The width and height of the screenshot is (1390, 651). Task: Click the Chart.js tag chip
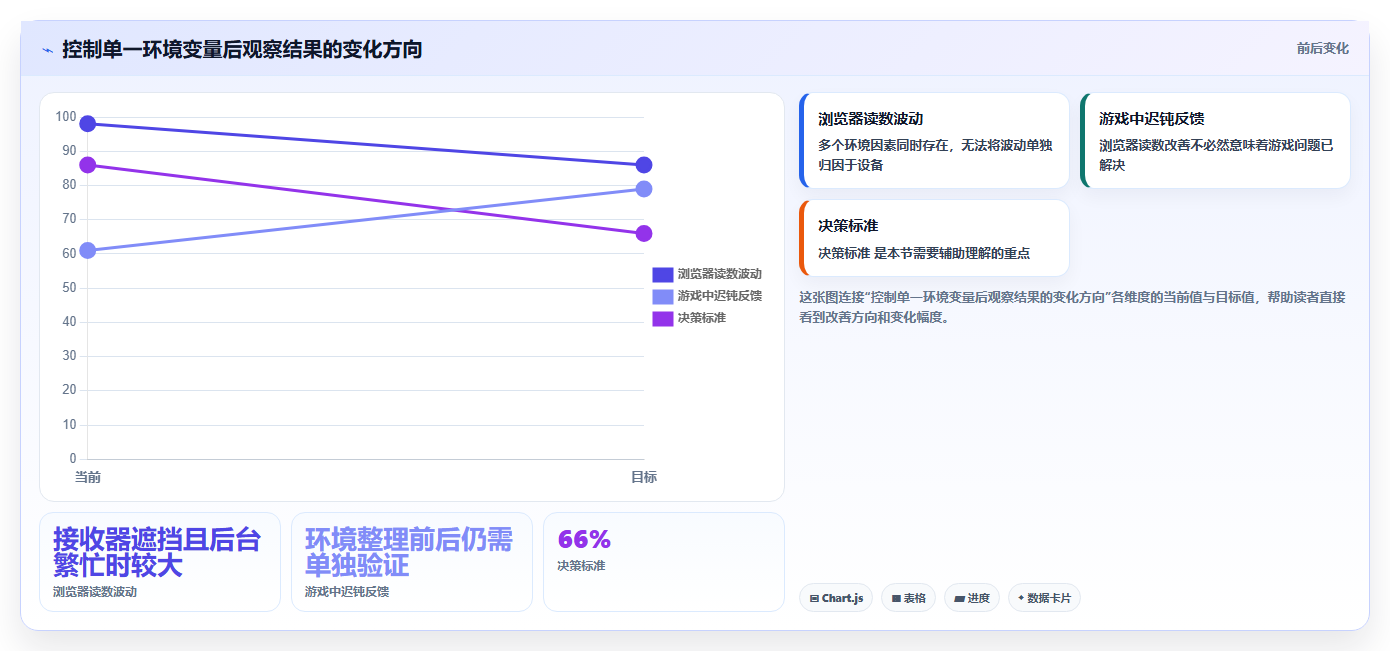836,598
